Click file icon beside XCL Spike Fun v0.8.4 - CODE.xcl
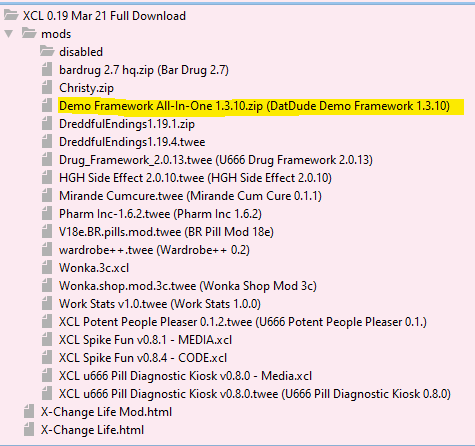This screenshot has height=446, width=475. (47, 358)
